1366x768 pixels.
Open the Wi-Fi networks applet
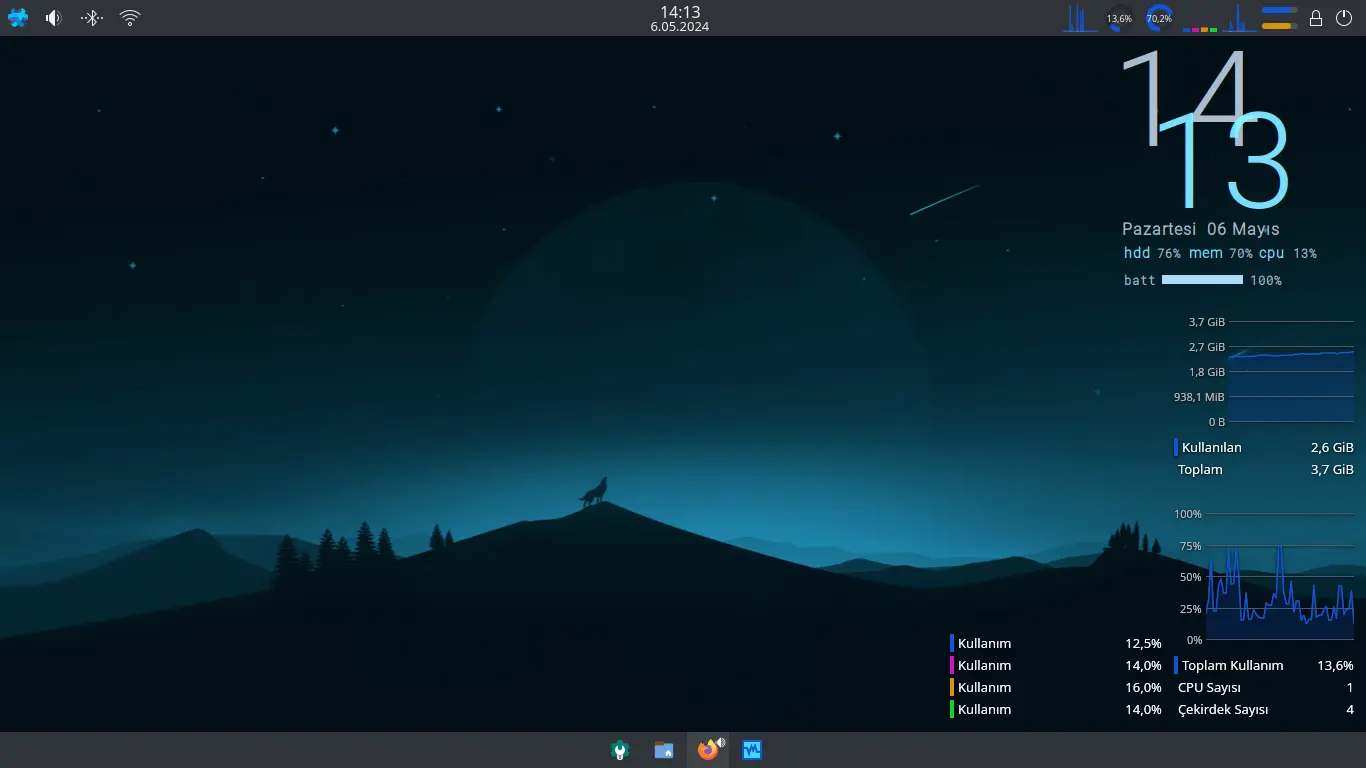[x=130, y=18]
